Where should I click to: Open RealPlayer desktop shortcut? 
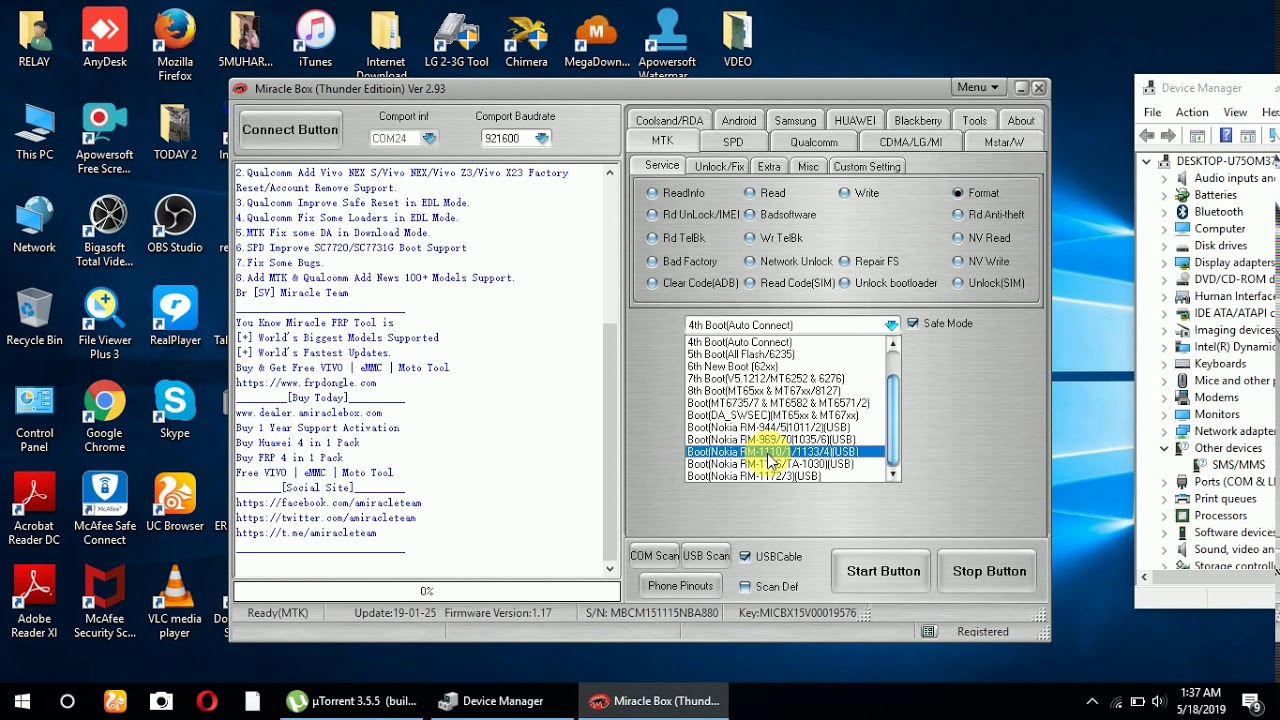tap(175, 318)
